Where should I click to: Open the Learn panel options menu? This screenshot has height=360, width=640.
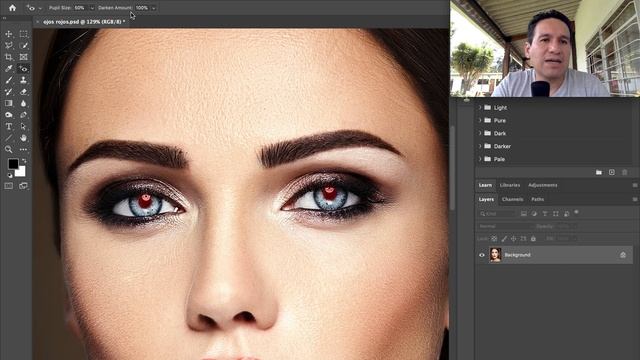point(635,185)
